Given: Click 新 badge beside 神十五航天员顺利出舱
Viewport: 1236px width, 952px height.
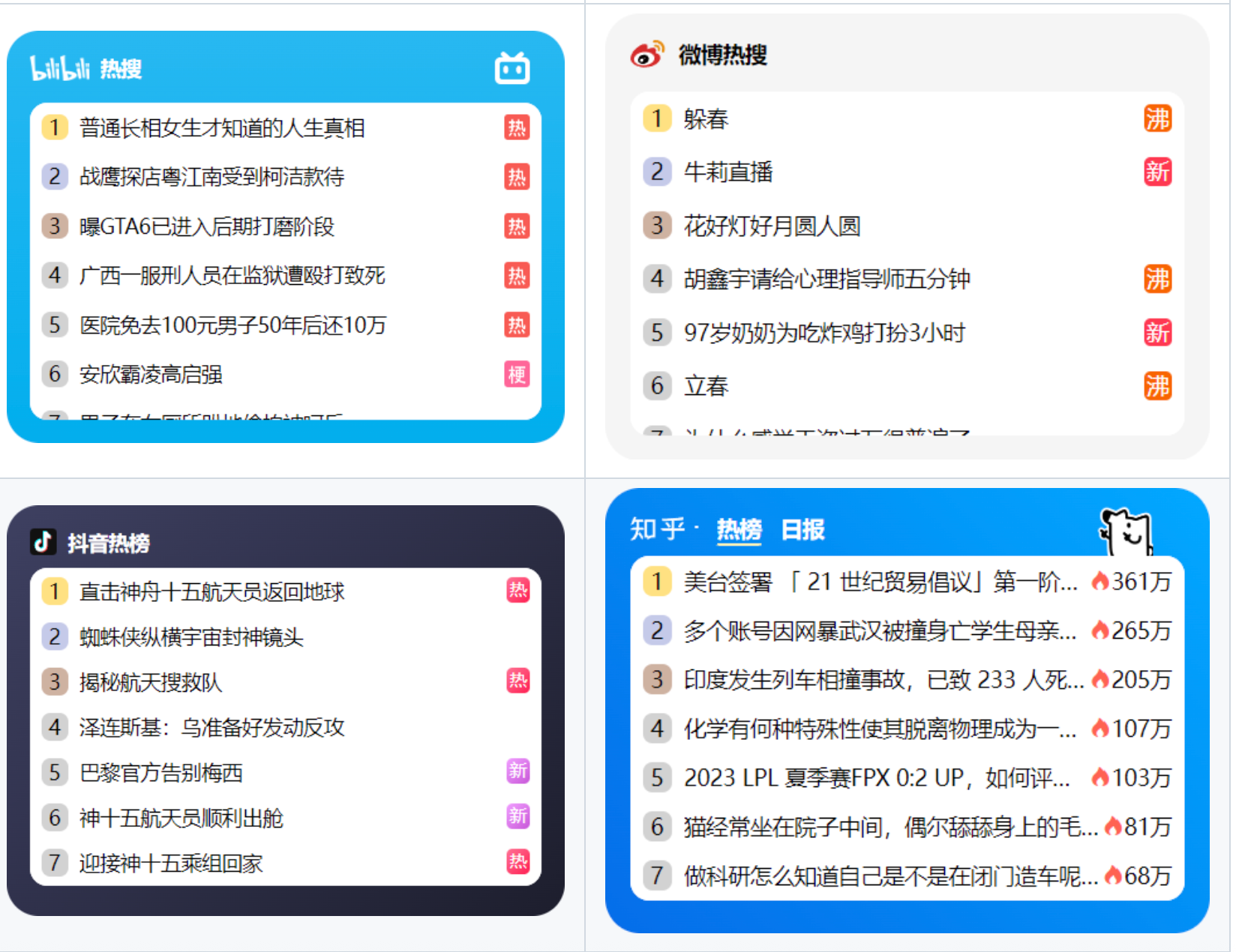Looking at the screenshot, I should pos(517,816).
